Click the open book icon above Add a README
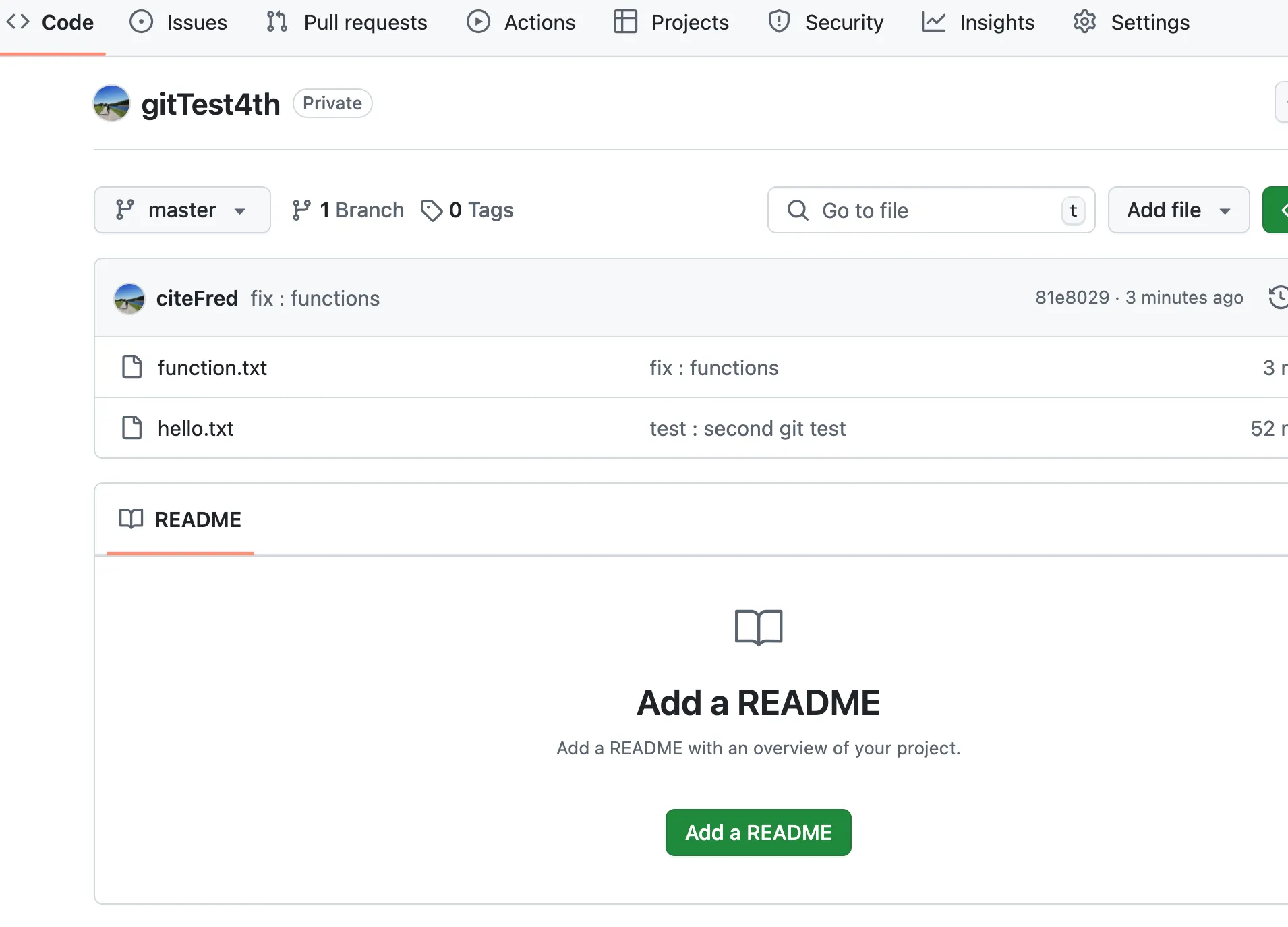Viewport: 1288px width, 927px height. (758, 627)
